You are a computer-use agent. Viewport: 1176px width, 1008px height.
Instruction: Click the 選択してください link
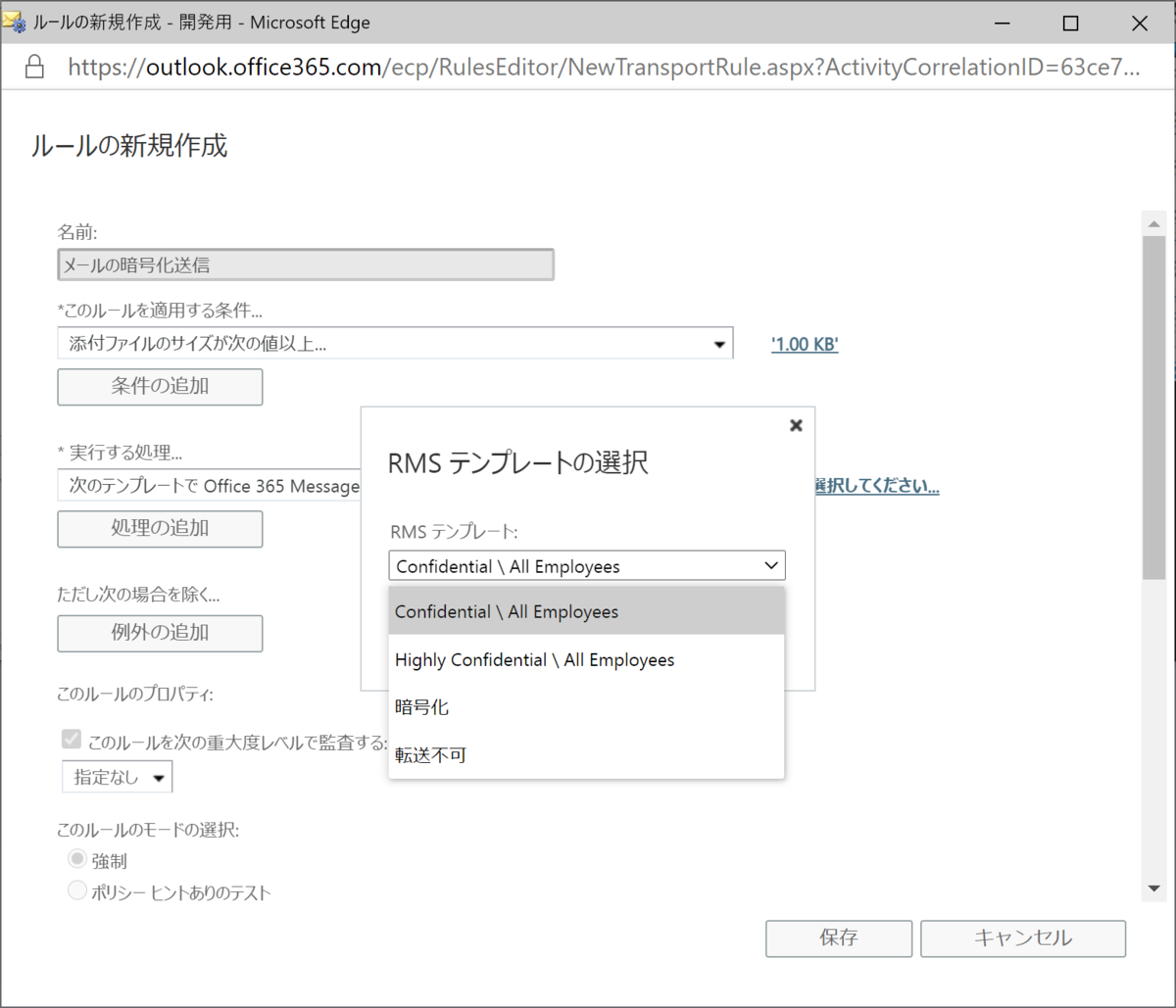pyautogui.click(x=876, y=487)
